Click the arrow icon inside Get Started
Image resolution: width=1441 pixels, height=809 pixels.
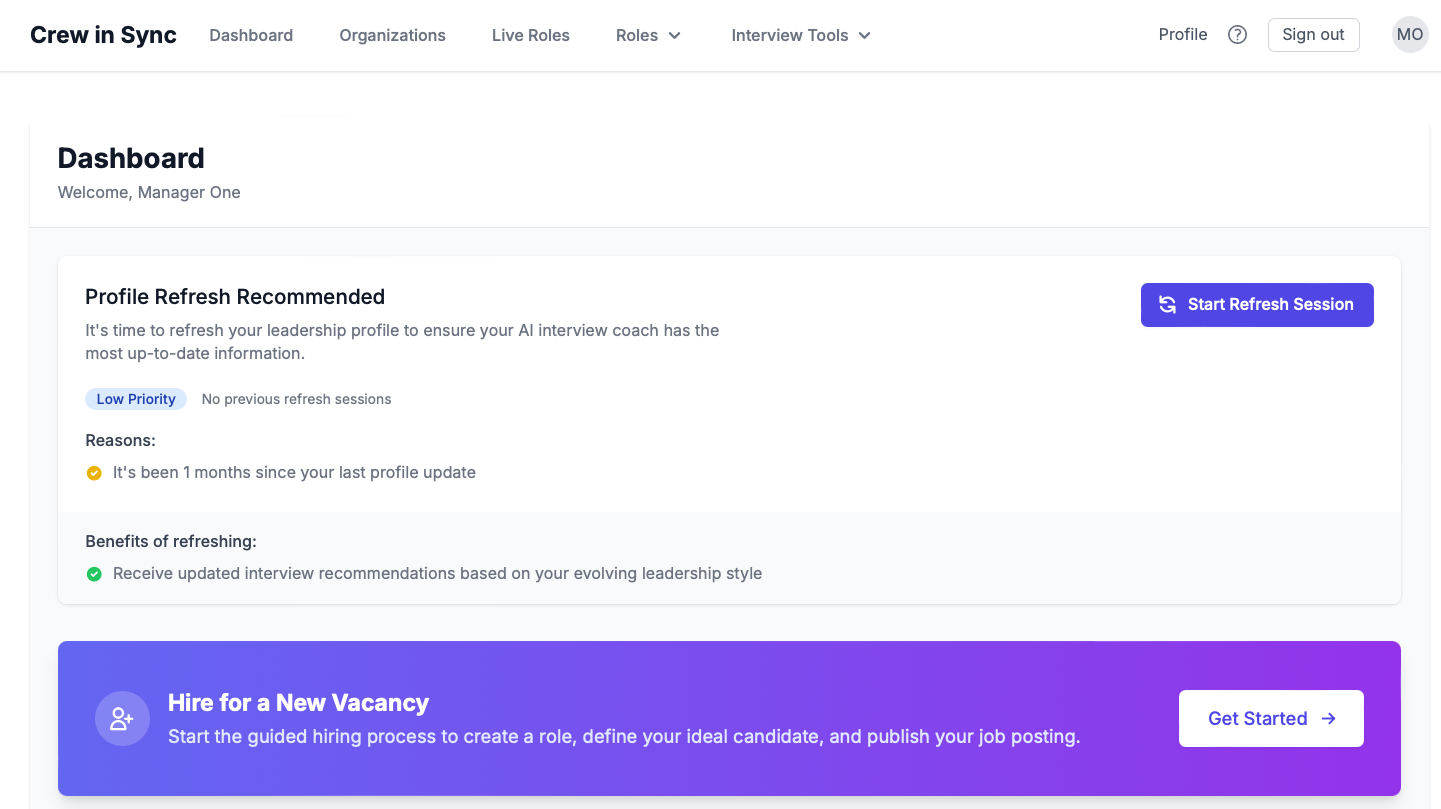pyautogui.click(x=1328, y=718)
